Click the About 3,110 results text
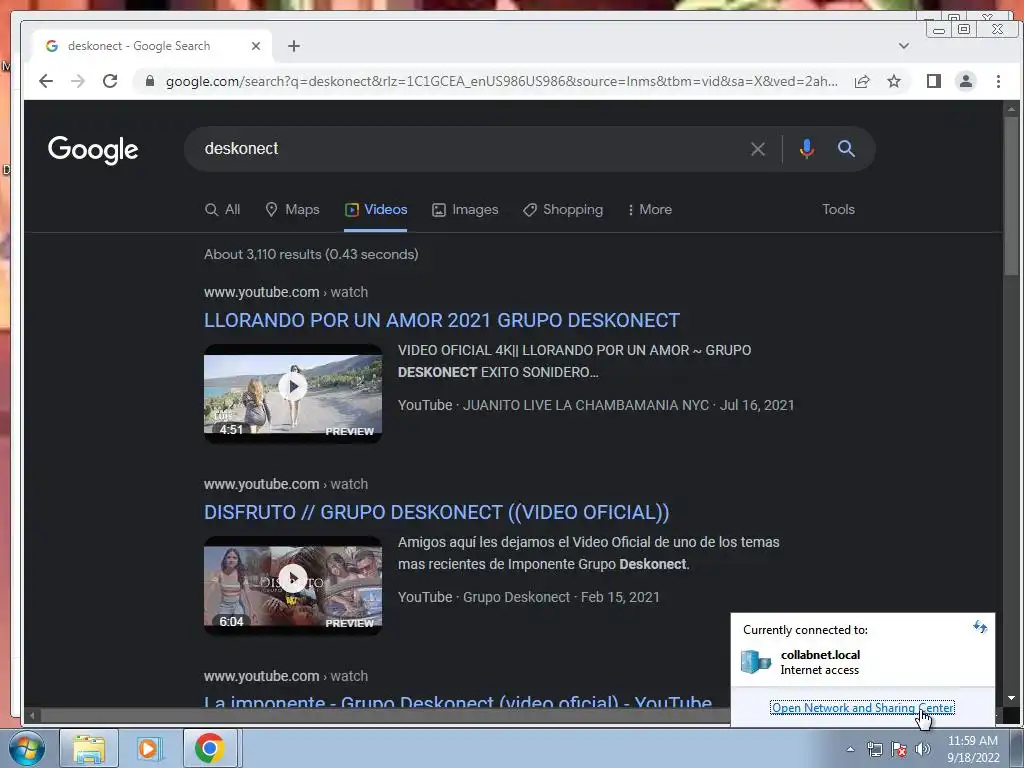Viewport: 1024px width, 768px height. tap(311, 255)
